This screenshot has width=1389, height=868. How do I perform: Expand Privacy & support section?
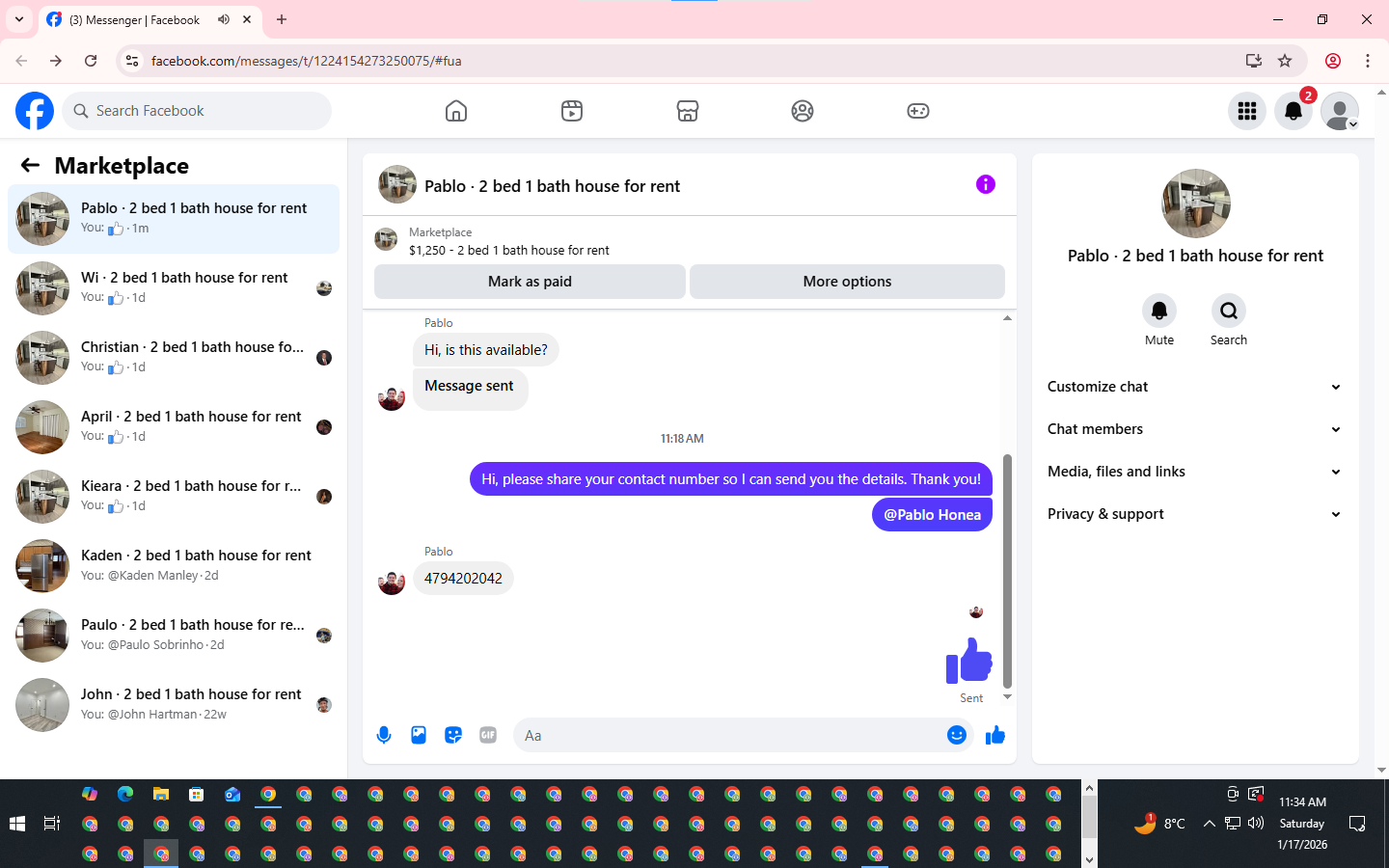[x=1195, y=514]
